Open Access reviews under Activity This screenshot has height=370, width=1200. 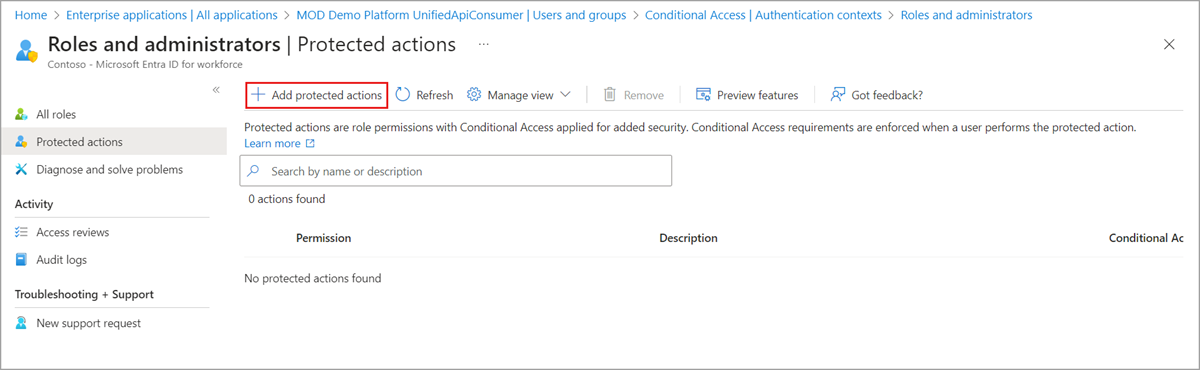pos(73,232)
